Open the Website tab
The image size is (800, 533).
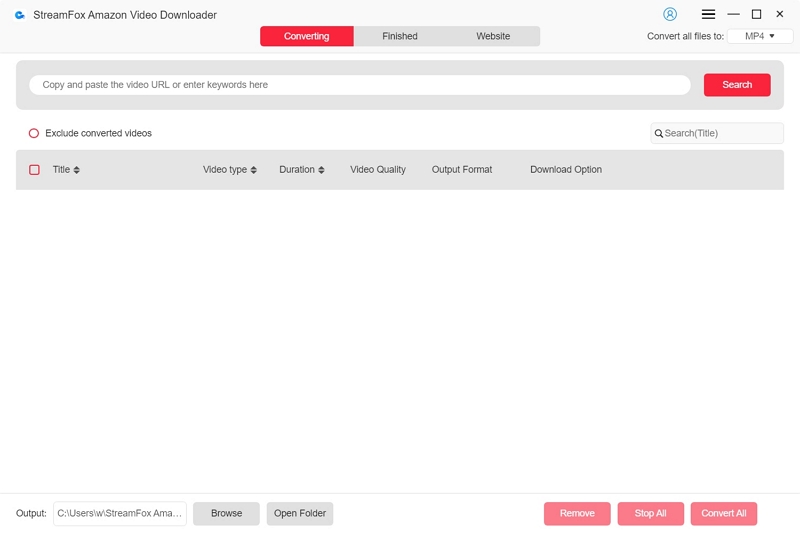point(493,36)
